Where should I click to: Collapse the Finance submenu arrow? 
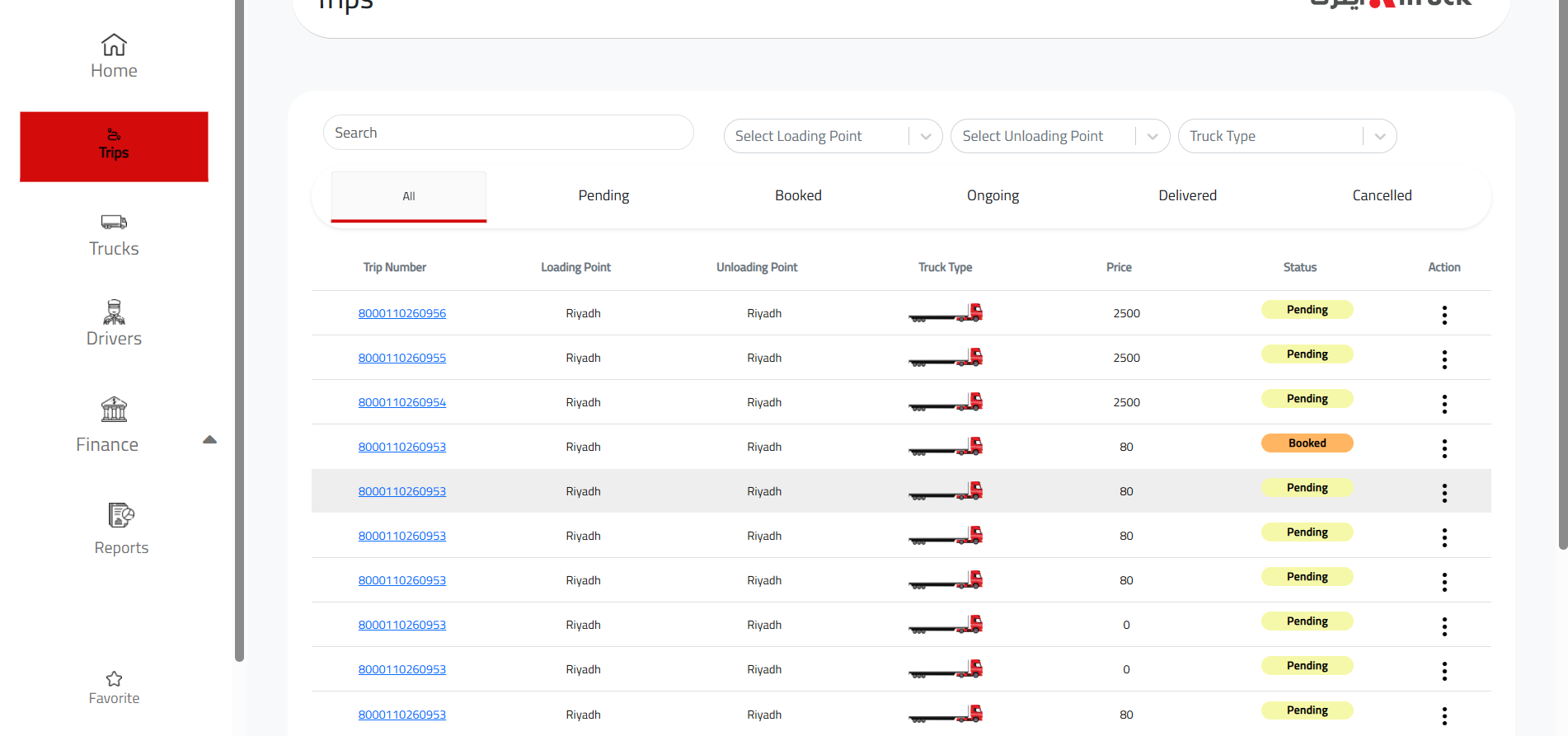[x=209, y=440]
